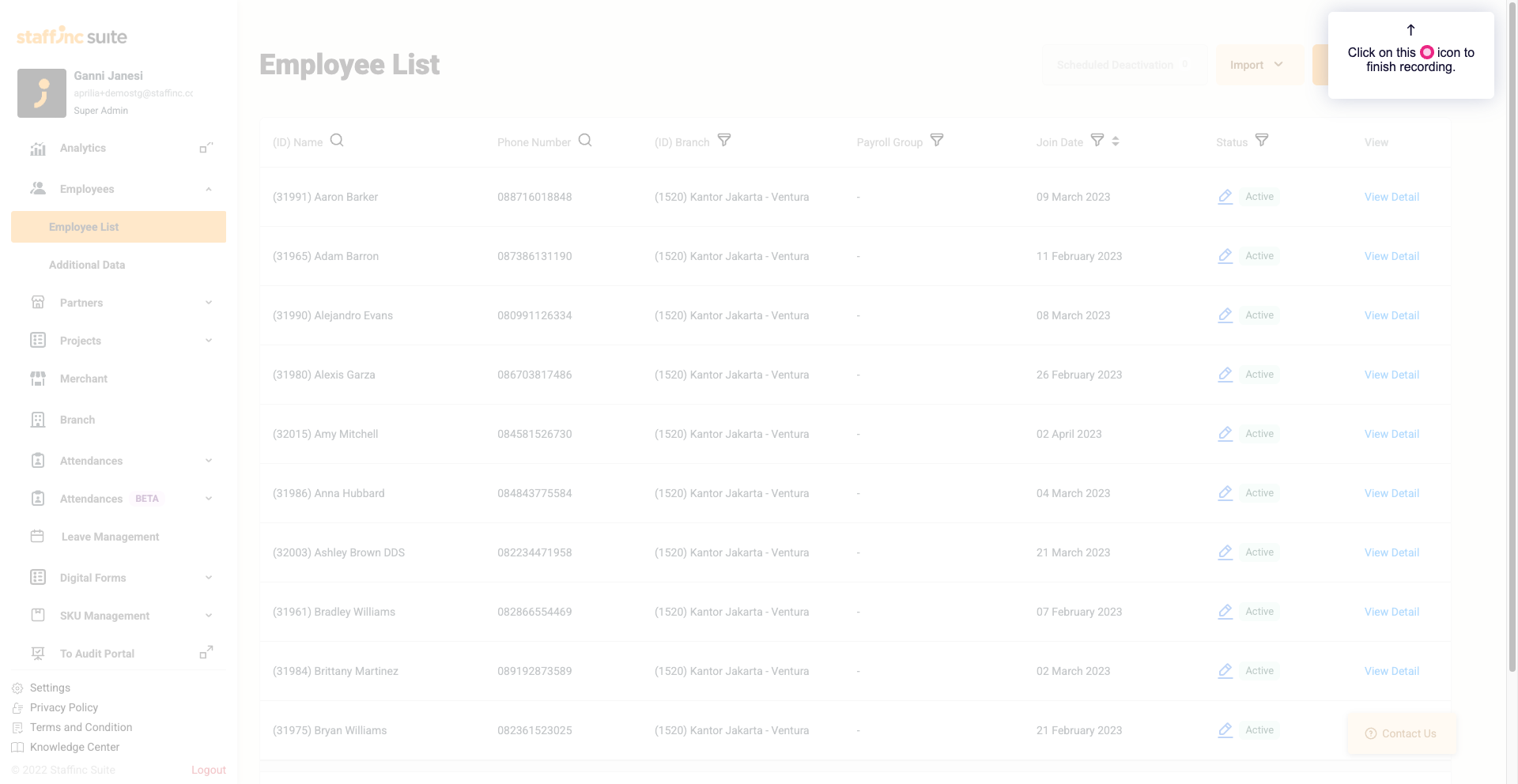The height and width of the screenshot is (784, 1518).
Task: Open the Branch column filter icon
Action: (x=724, y=141)
